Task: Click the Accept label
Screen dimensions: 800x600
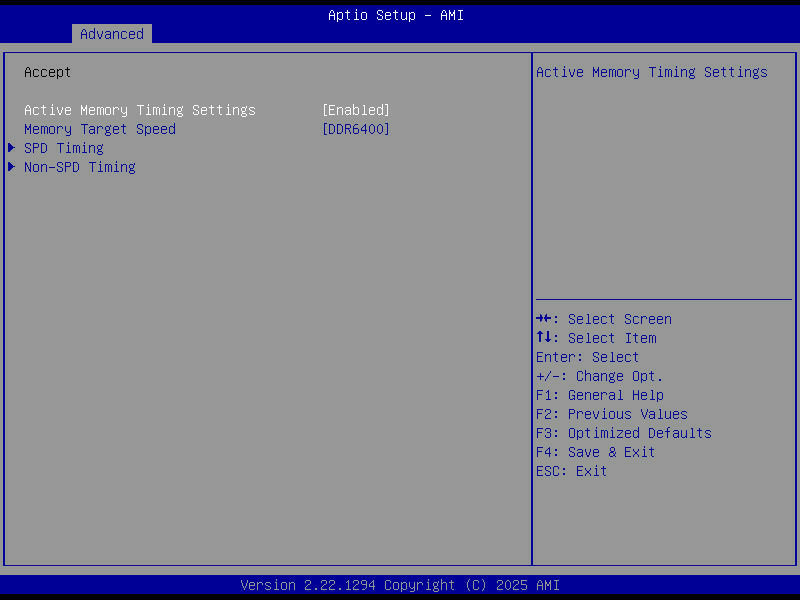Action: pos(48,72)
